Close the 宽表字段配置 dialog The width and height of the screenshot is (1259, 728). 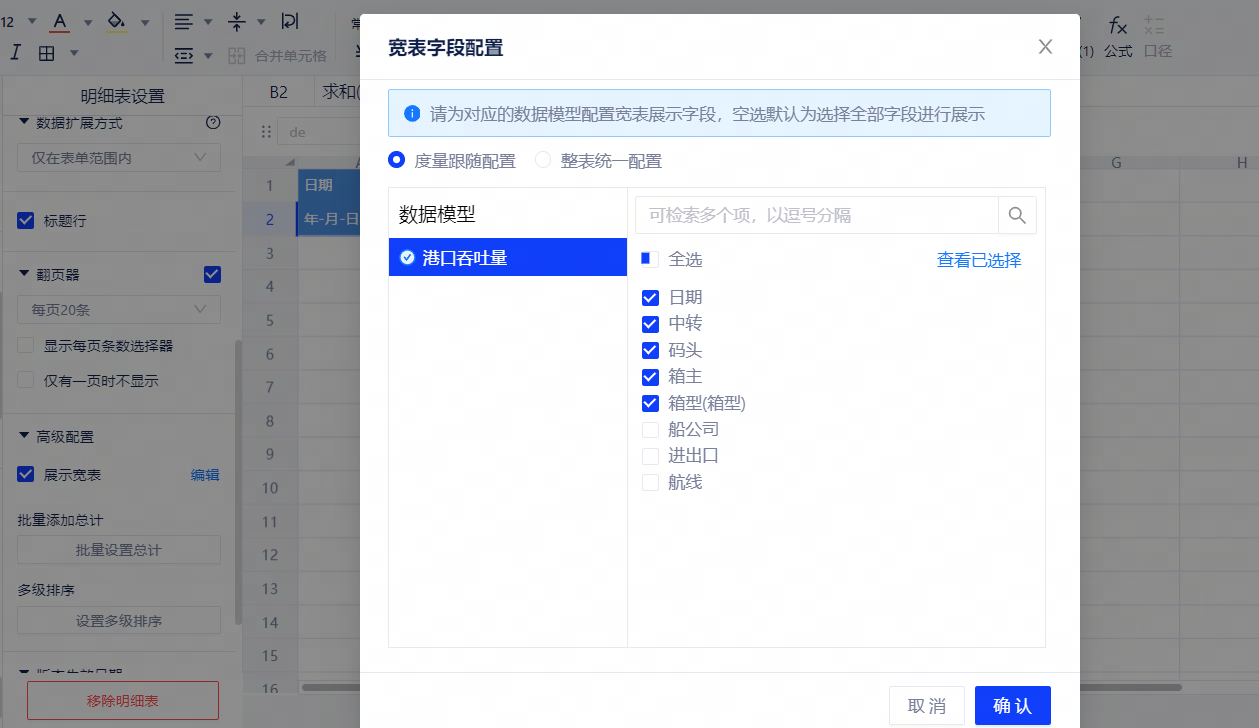click(1045, 47)
